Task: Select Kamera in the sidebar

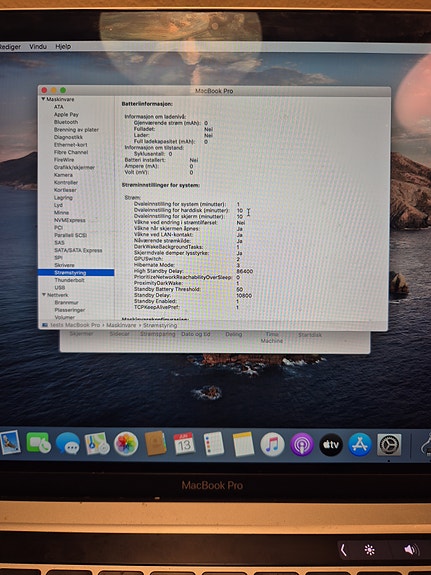Action: click(63, 175)
